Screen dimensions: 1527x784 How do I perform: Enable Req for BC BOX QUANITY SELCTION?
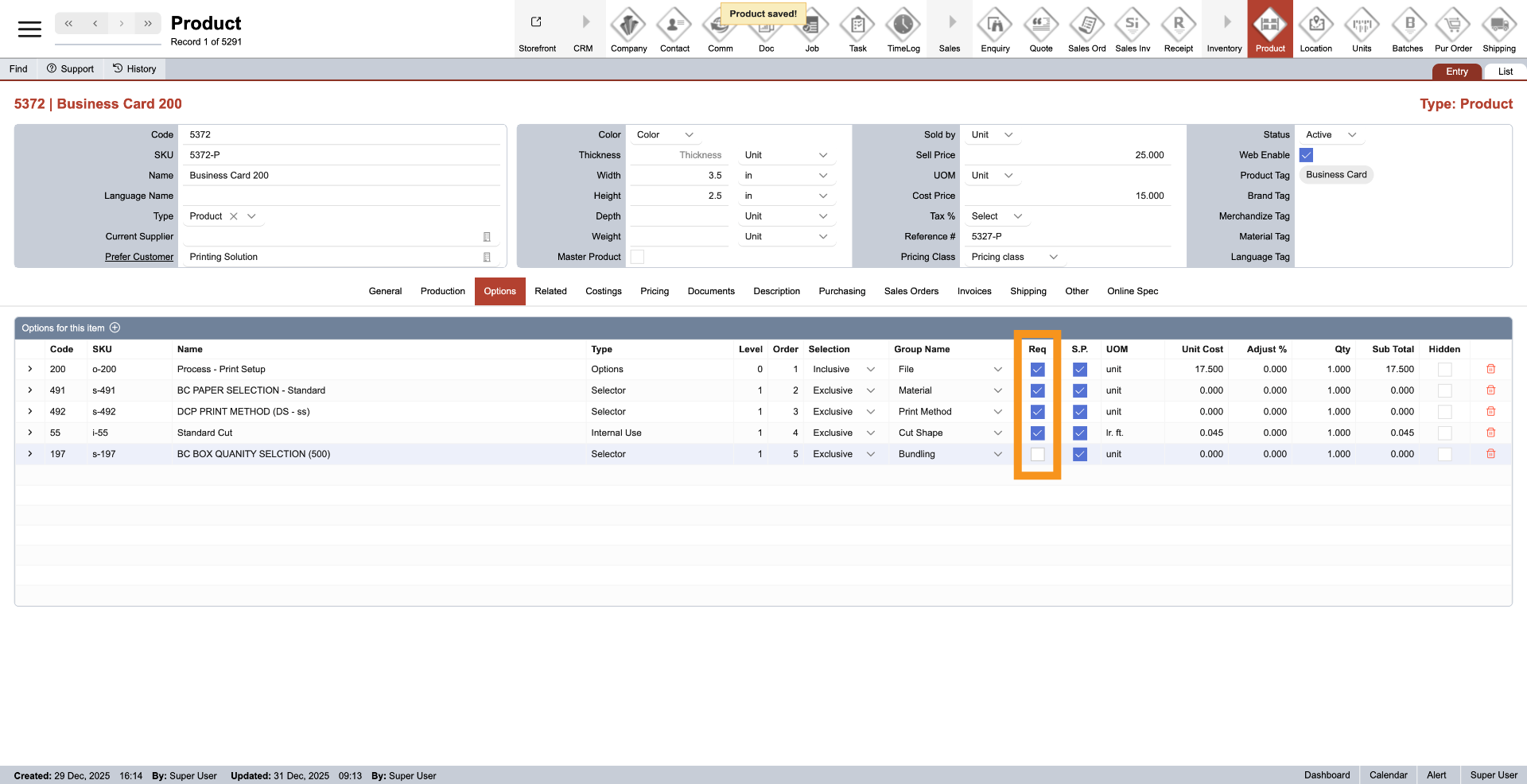tap(1037, 454)
